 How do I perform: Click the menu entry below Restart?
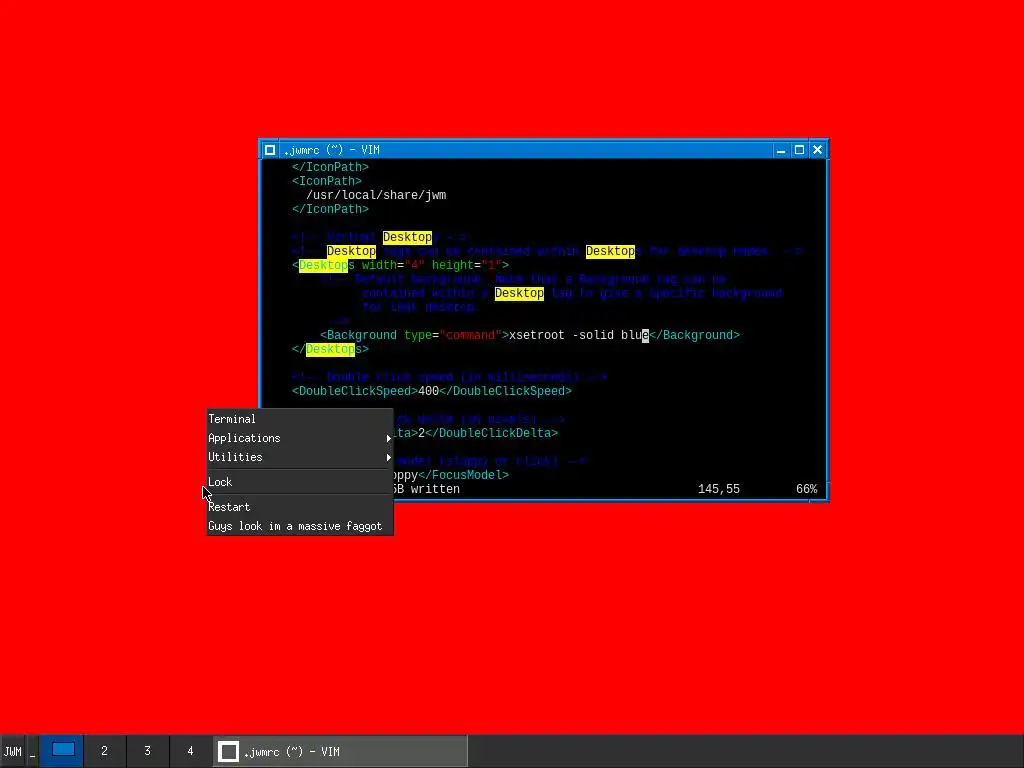(x=300, y=526)
